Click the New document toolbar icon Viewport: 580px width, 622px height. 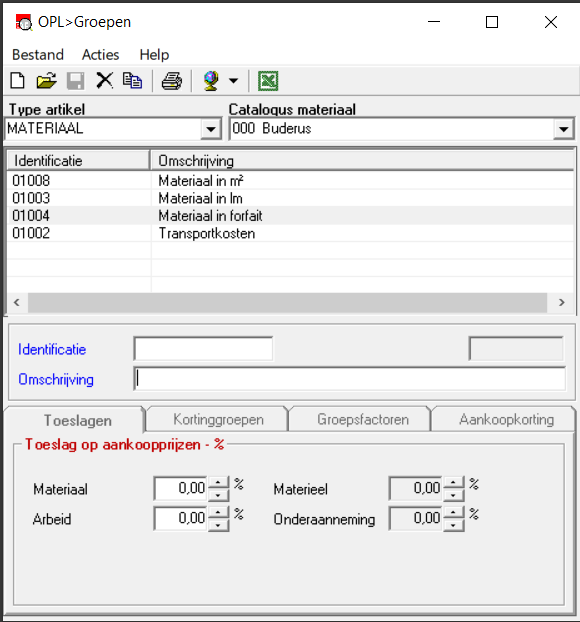[17, 81]
